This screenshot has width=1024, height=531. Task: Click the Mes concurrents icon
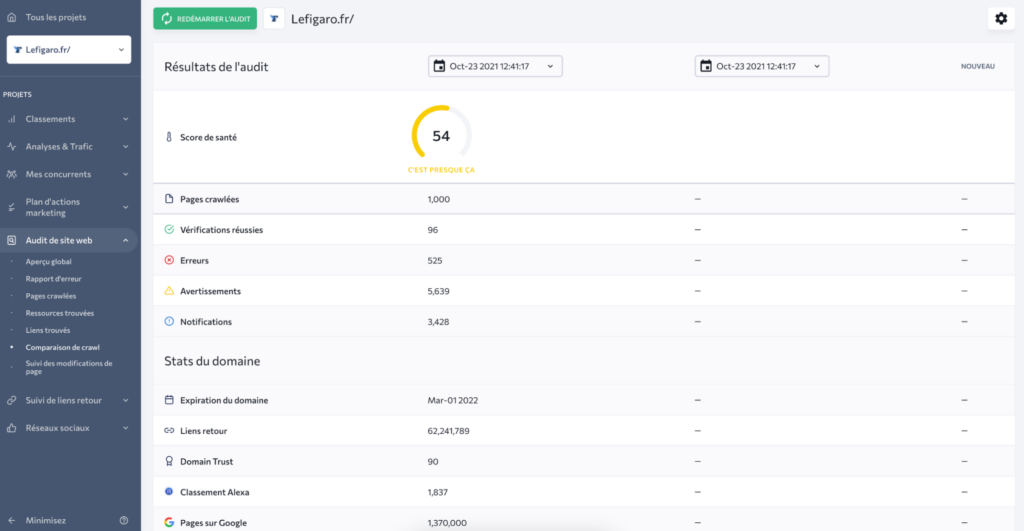pyautogui.click(x=12, y=174)
